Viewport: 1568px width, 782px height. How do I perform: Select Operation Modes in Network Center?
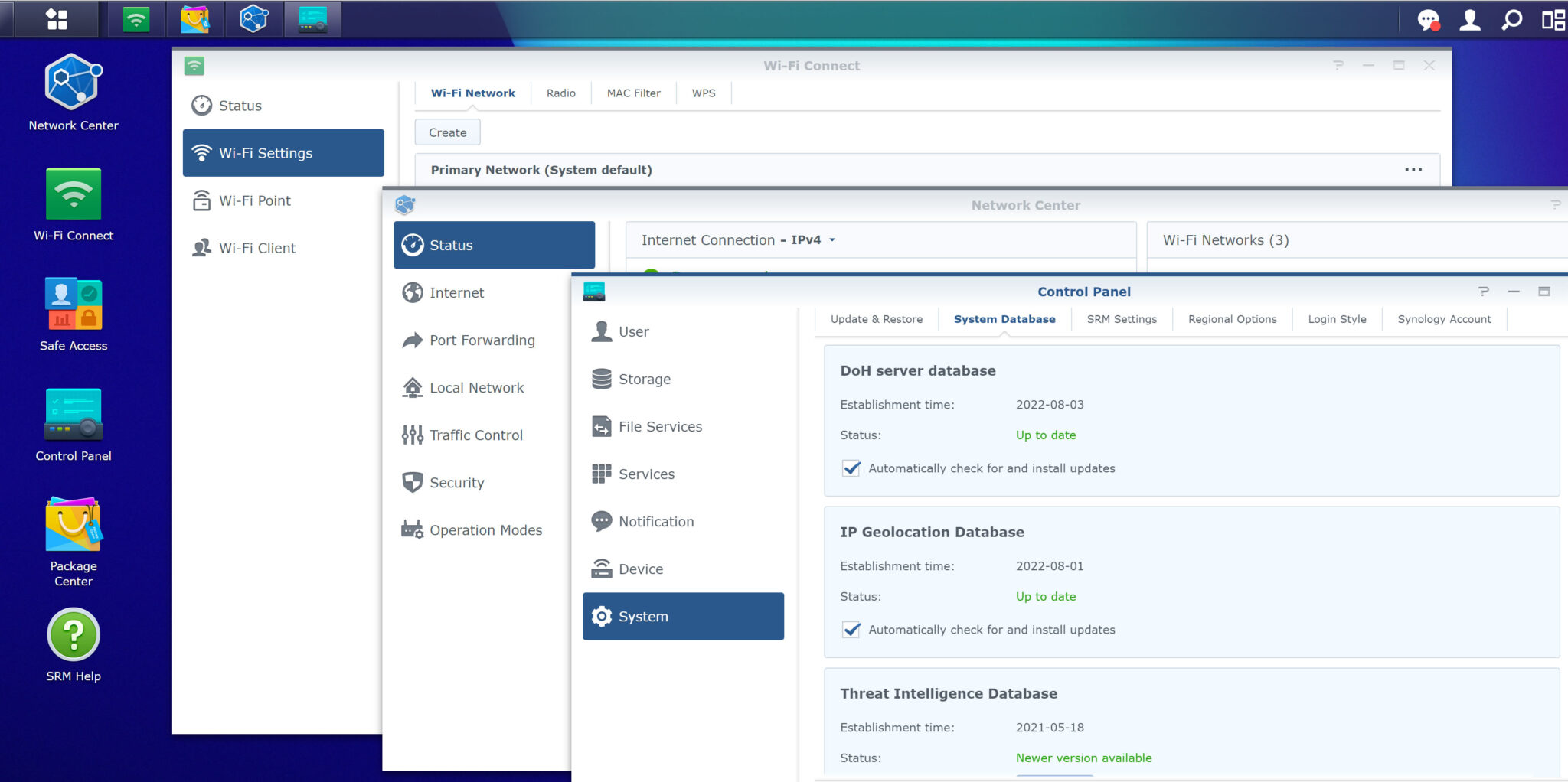tap(482, 529)
